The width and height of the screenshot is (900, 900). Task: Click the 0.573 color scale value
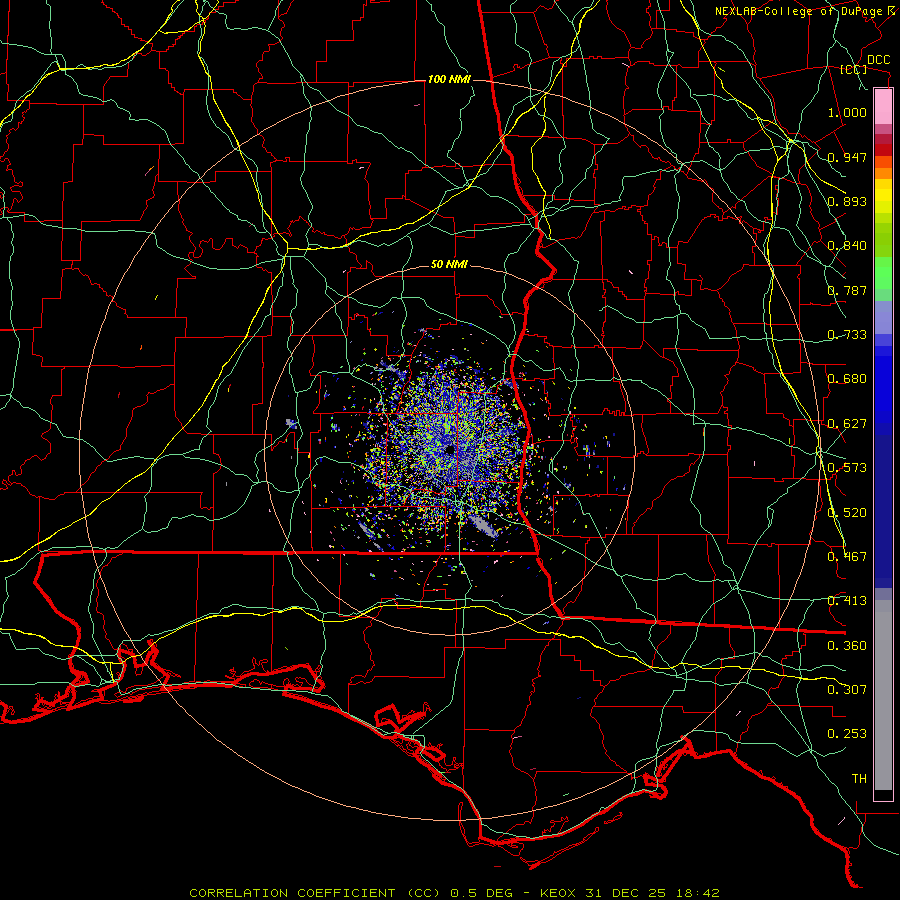[x=847, y=468]
